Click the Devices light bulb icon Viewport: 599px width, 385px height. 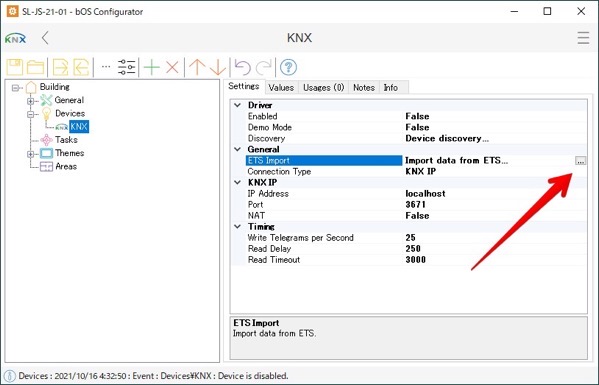pyautogui.click(x=46, y=113)
